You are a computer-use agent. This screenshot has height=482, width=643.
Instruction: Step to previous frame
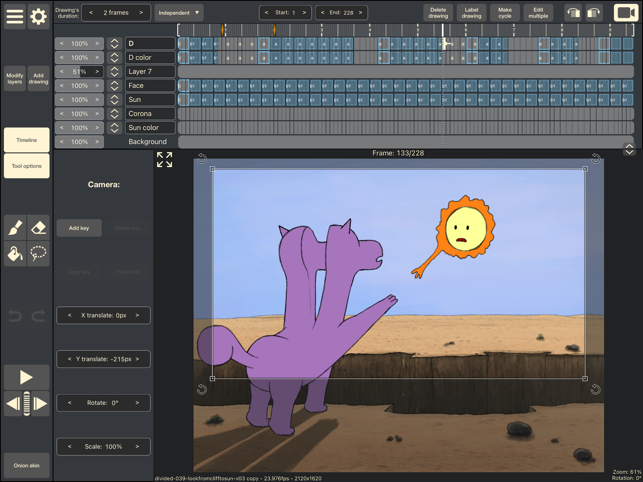[x=13, y=404]
